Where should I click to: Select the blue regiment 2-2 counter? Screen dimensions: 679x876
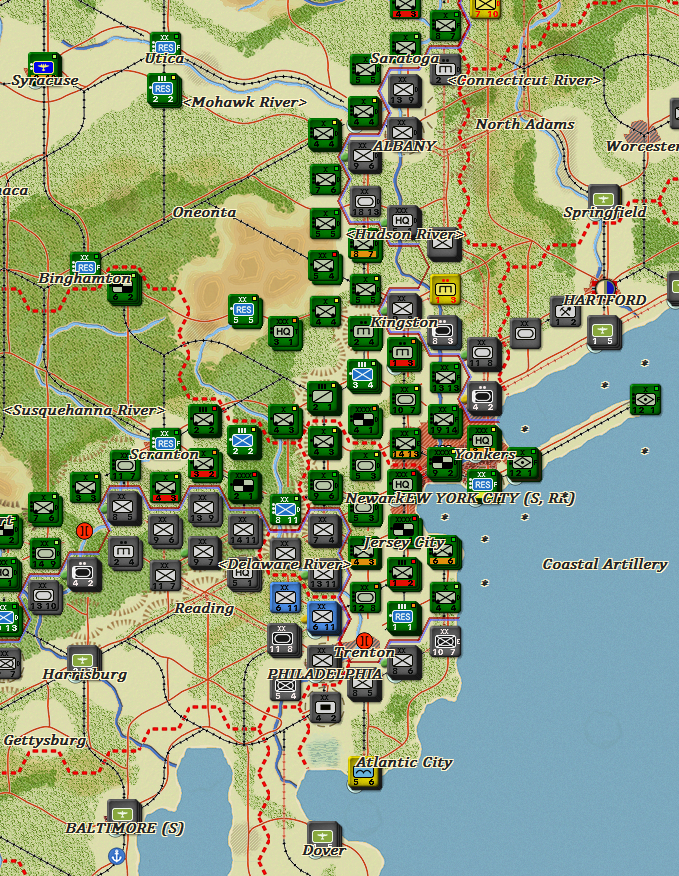[x=243, y=440]
